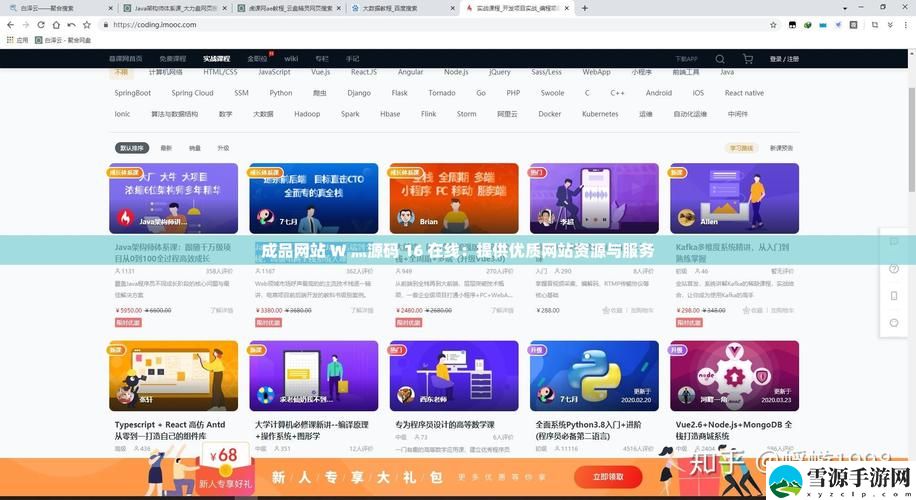The image size is (916, 500).
Task: Open the Java架构师 course thumbnail
Action: pos(174,198)
